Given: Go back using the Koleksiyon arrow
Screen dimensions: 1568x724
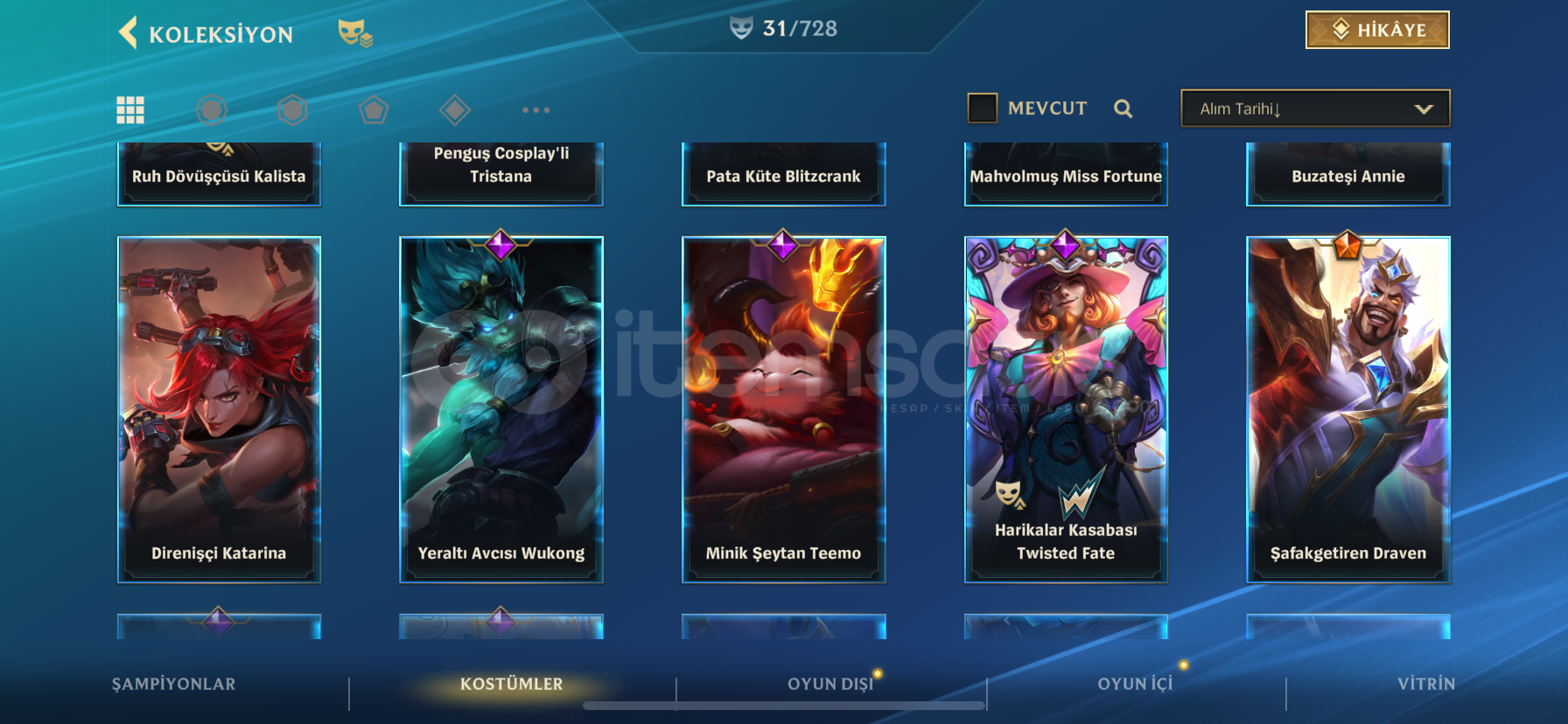Looking at the screenshot, I should [x=129, y=33].
